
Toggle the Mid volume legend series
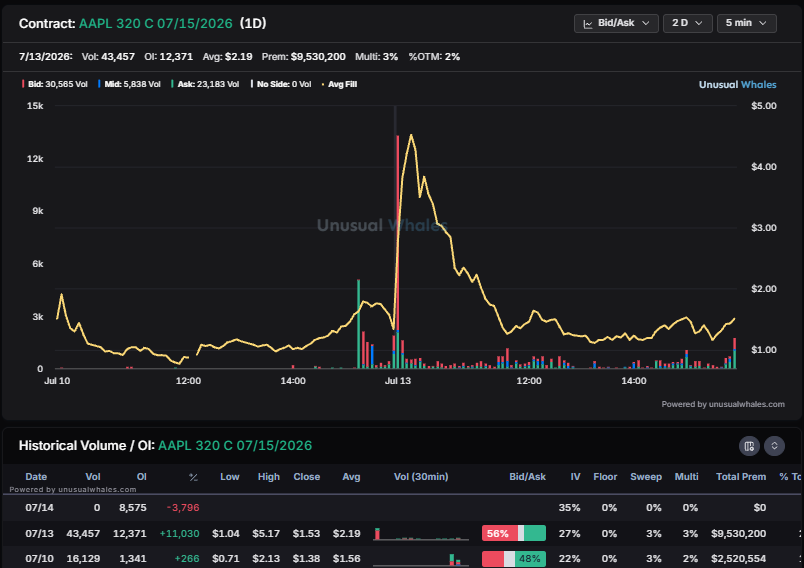point(129,84)
